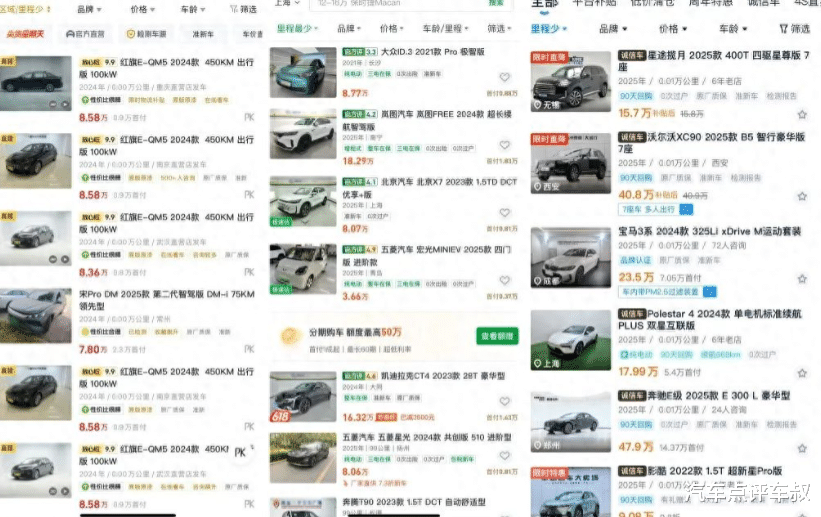Open 品牌 dropdown in left screenshot
Image resolution: width=821 pixels, height=517 pixels.
[x=89, y=9]
